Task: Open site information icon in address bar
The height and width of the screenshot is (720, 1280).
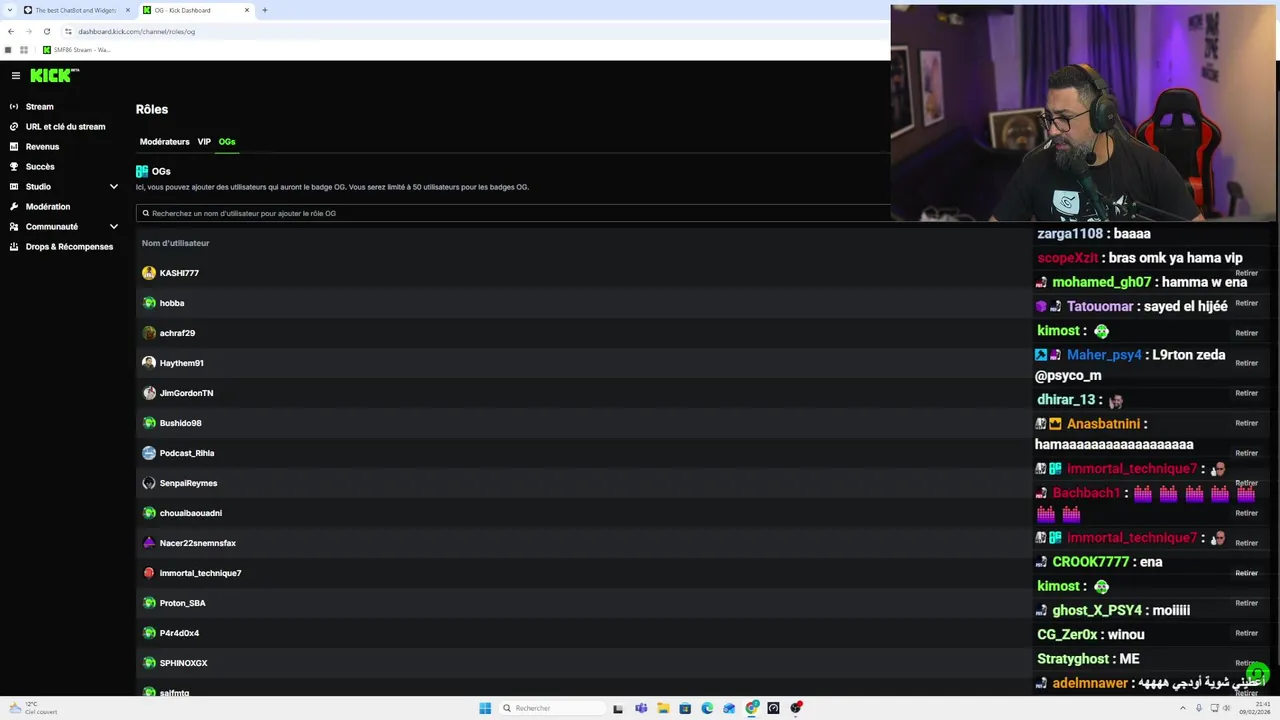Action: coord(68,31)
